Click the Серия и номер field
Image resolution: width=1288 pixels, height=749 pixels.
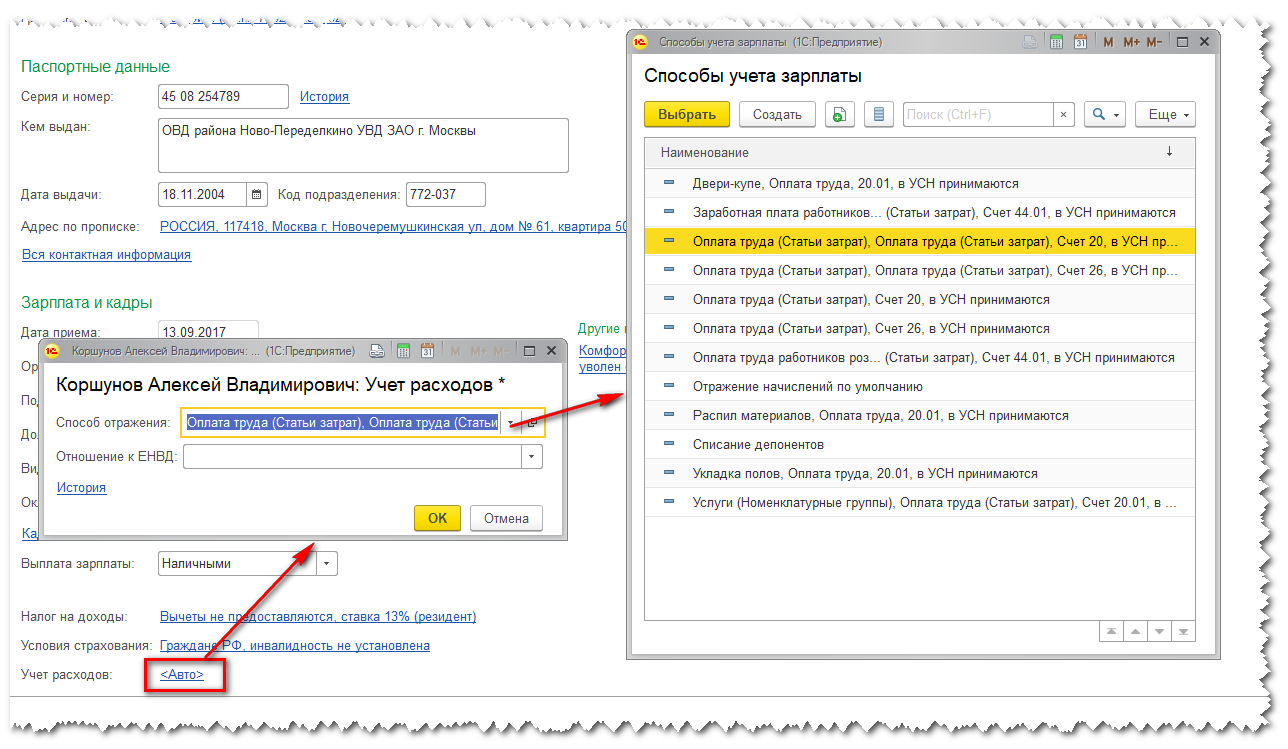coord(223,96)
